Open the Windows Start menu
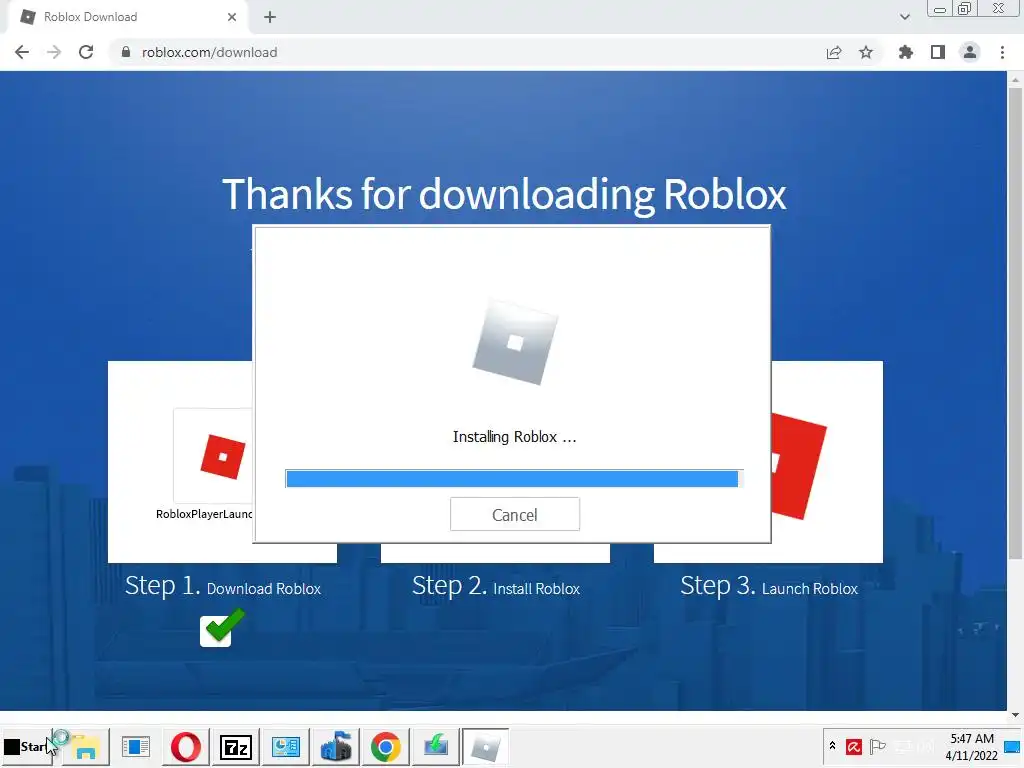This screenshot has width=1024, height=768. (x=25, y=746)
